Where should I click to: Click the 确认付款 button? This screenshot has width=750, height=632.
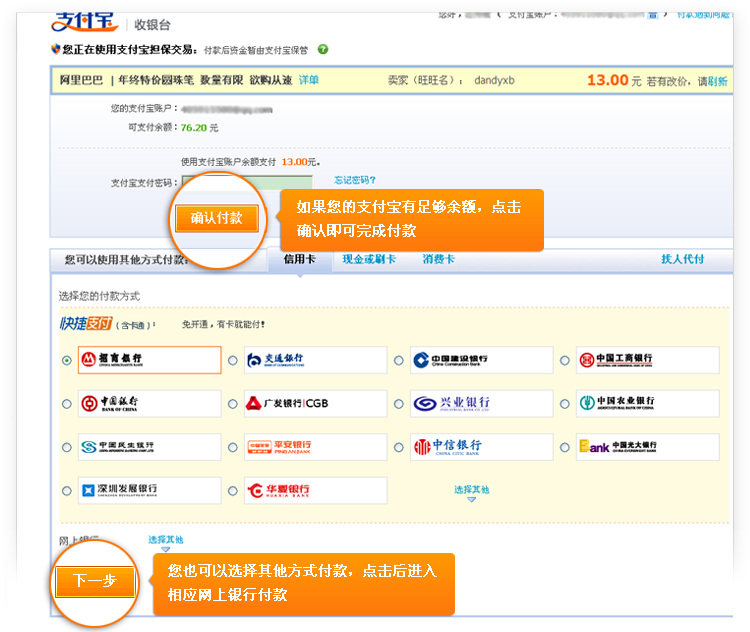tap(217, 218)
